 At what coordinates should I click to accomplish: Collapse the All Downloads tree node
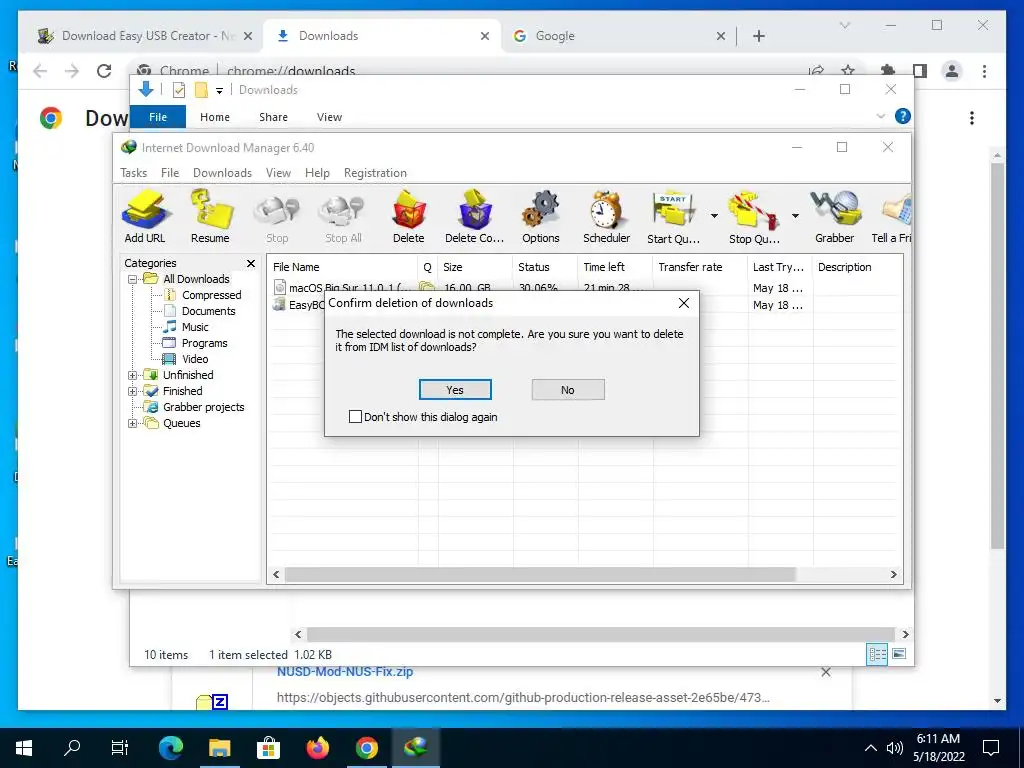(x=133, y=280)
